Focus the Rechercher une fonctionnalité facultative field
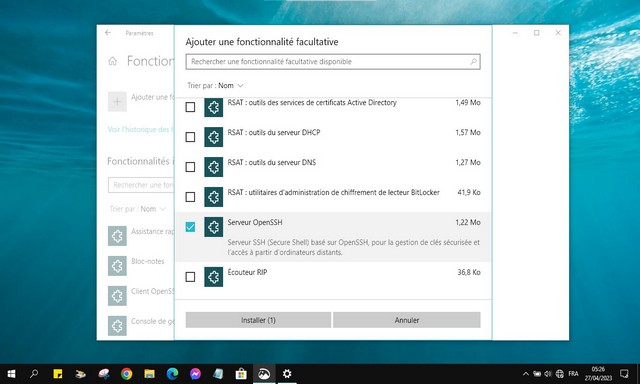Screen dimensions: 640x384 (x=333, y=62)
